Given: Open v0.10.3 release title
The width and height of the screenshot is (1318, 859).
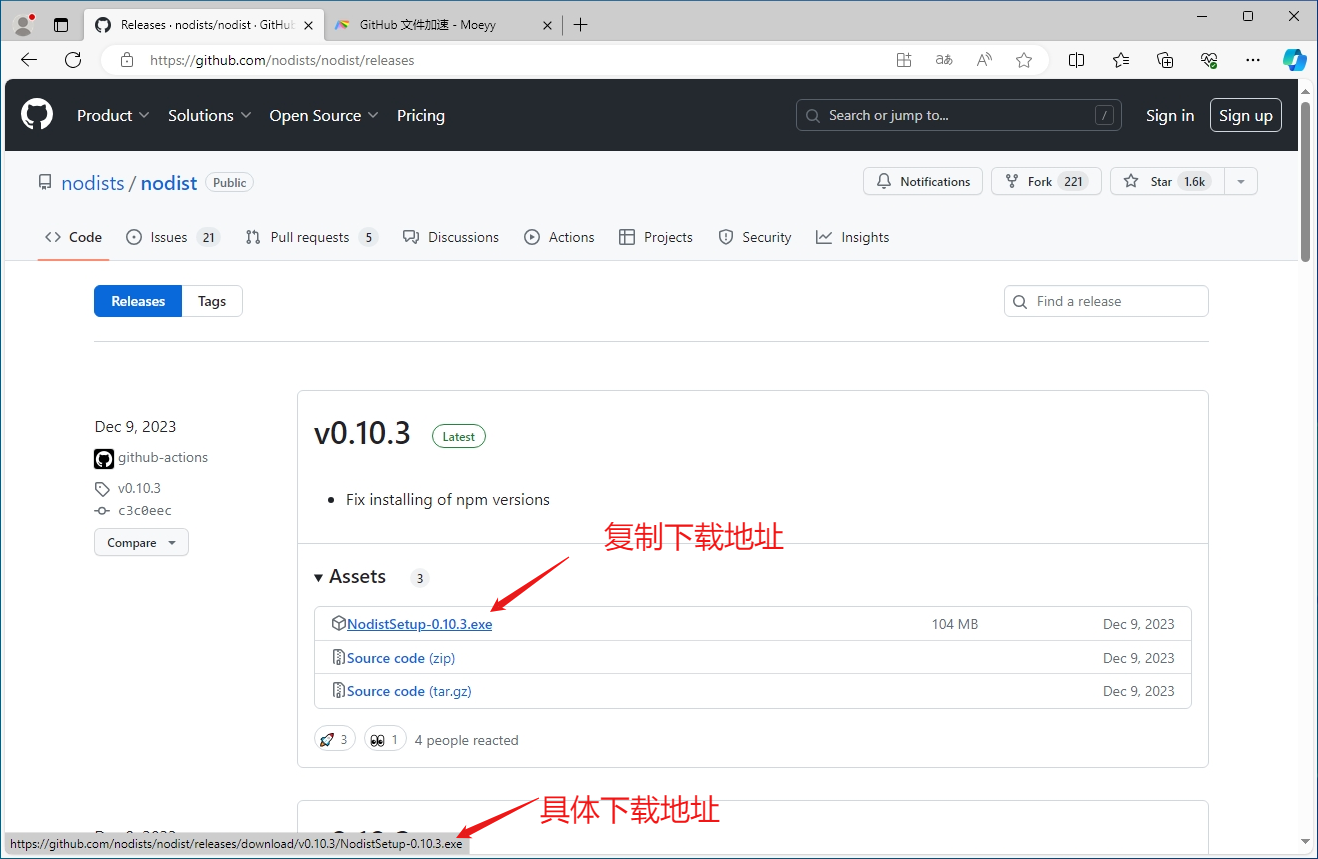Looking at the screenshot, I should (x=362, y=433).
